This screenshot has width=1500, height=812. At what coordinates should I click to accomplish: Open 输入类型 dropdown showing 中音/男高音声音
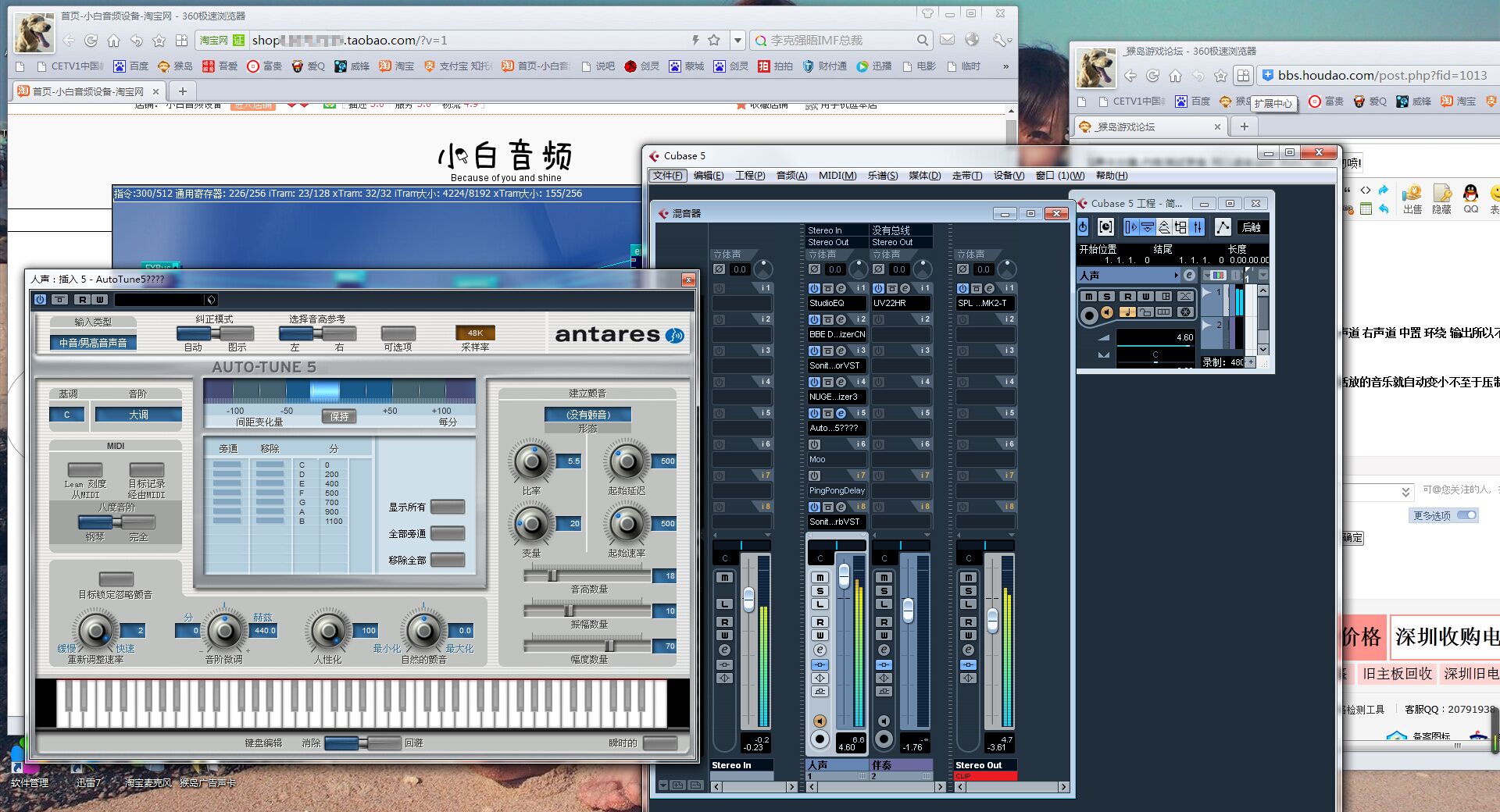coord(93,343)
